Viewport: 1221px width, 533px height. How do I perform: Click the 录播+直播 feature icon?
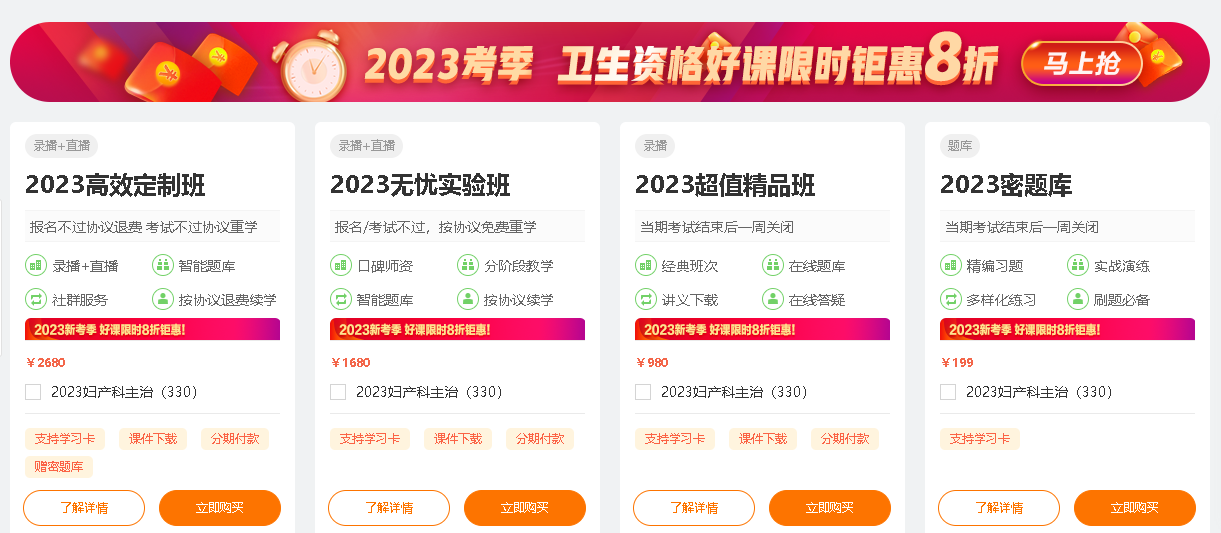click(x=36, y=265)
